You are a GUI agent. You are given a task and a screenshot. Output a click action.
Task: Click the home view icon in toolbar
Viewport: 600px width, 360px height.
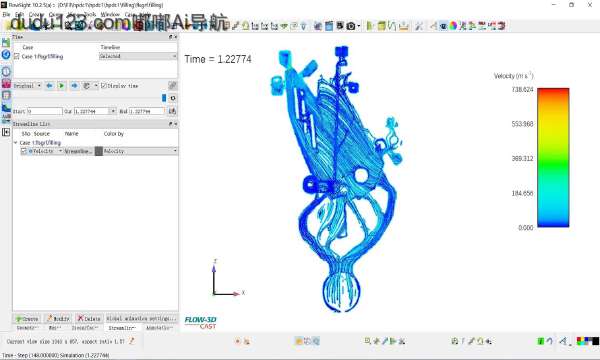(246, 26)
